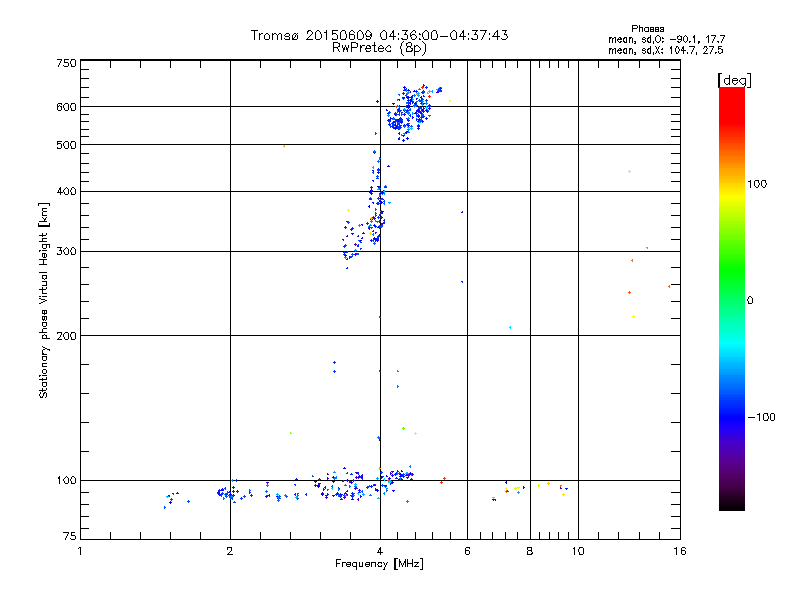Click the y-axis tick label '750'
This screenshot has height=600, width=800.
[66, 63]
